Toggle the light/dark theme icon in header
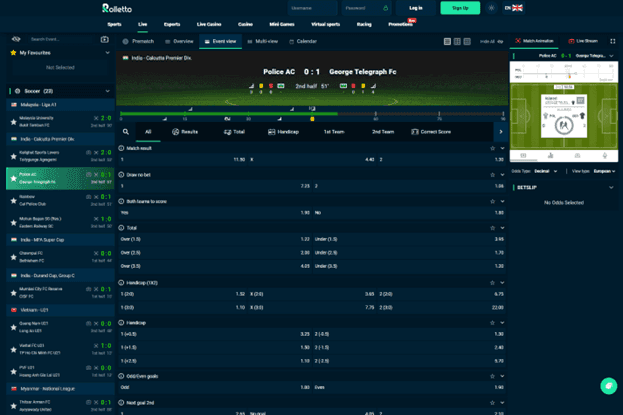The image size is (623, 415). point(491,8)
